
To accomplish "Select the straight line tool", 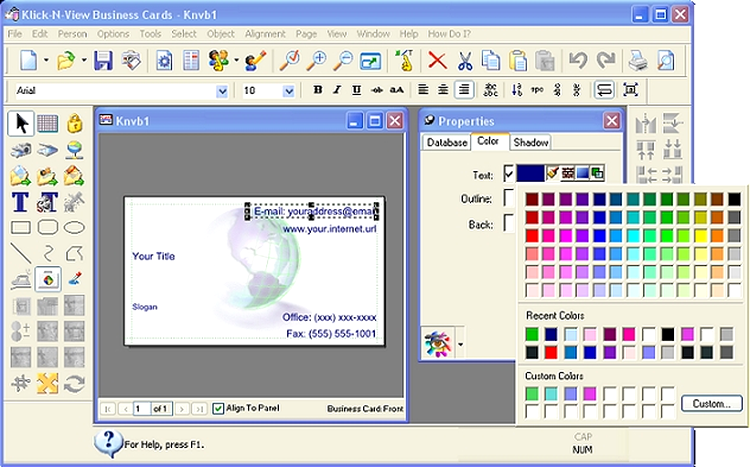I will 21,253.
